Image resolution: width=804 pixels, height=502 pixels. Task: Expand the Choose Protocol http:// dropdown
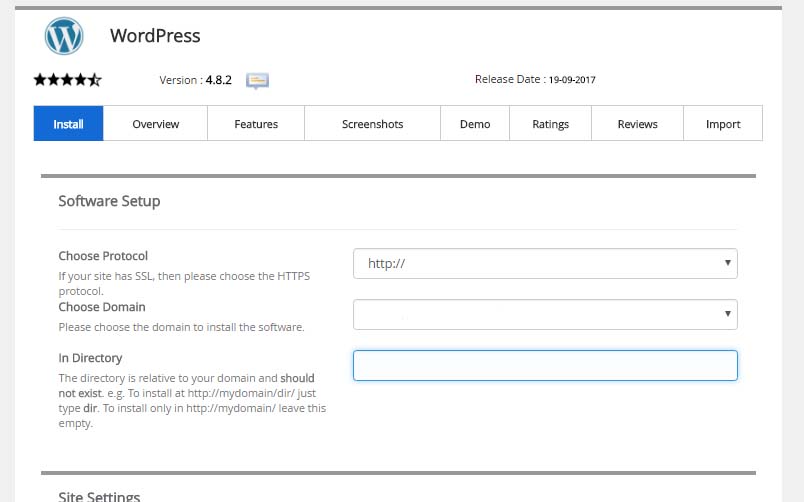pyautogui.click(x=545, y=264)
